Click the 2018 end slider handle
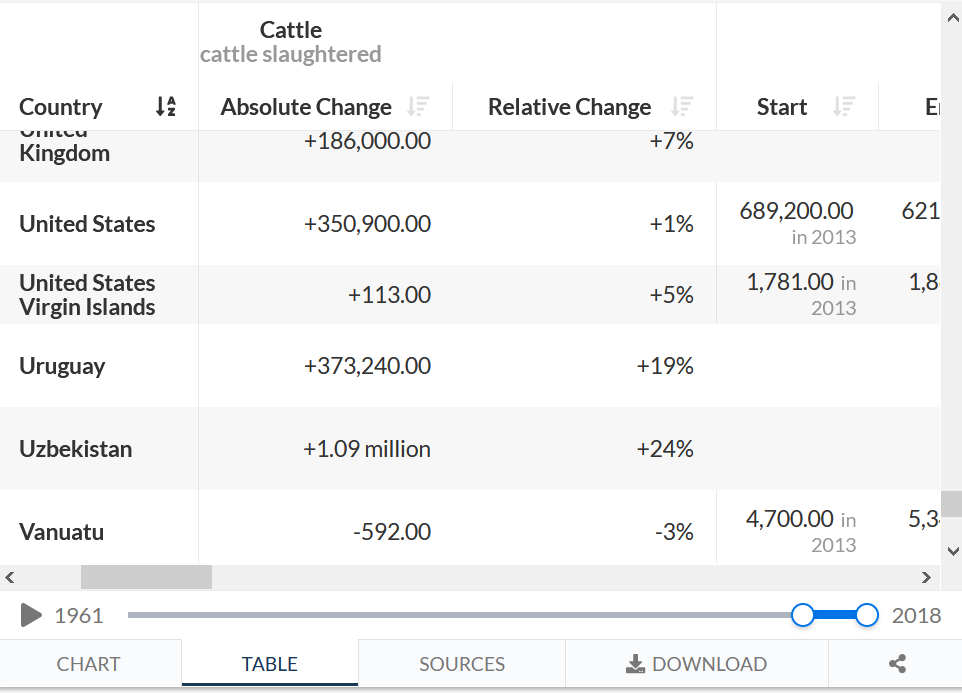 point(866,615)
